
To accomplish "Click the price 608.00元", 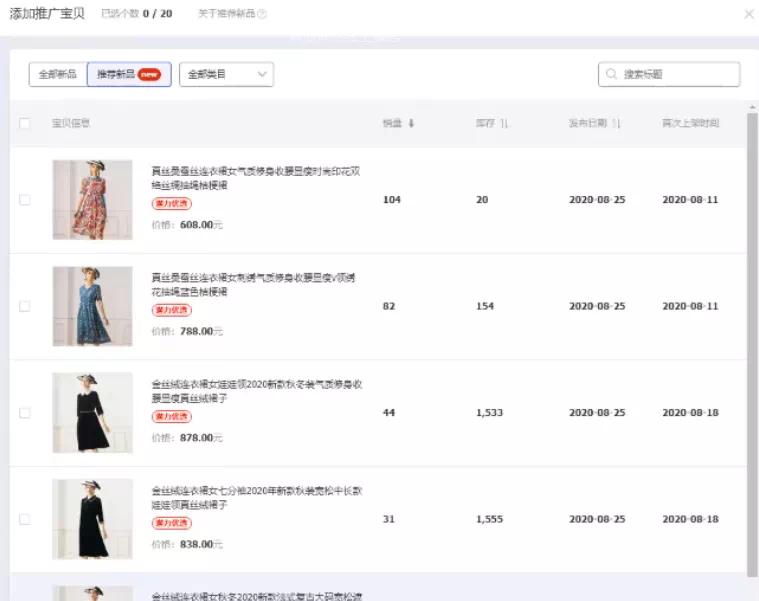I will pyautogui.click(x=201, y=225).
